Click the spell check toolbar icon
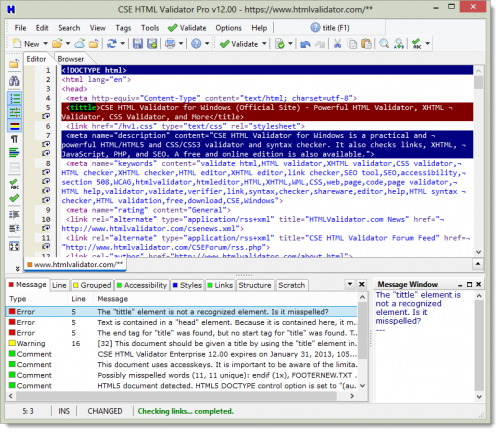The height and width of the screenshot is (433, 500). click(416, 43)
